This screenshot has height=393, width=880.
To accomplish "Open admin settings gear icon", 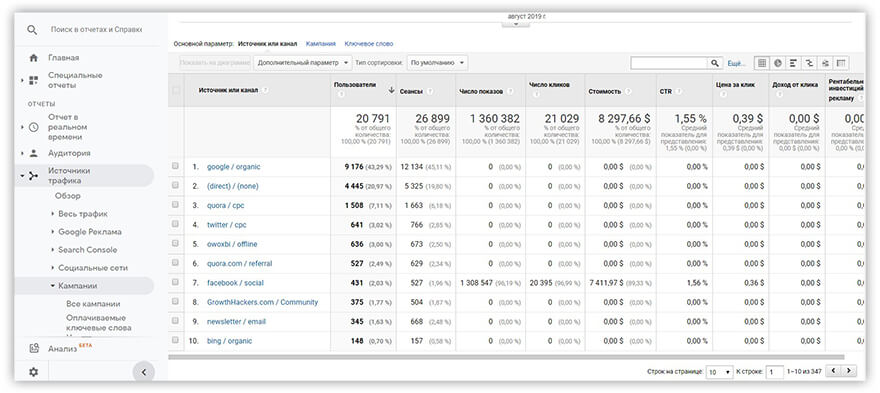I will (x=34, y=372).
